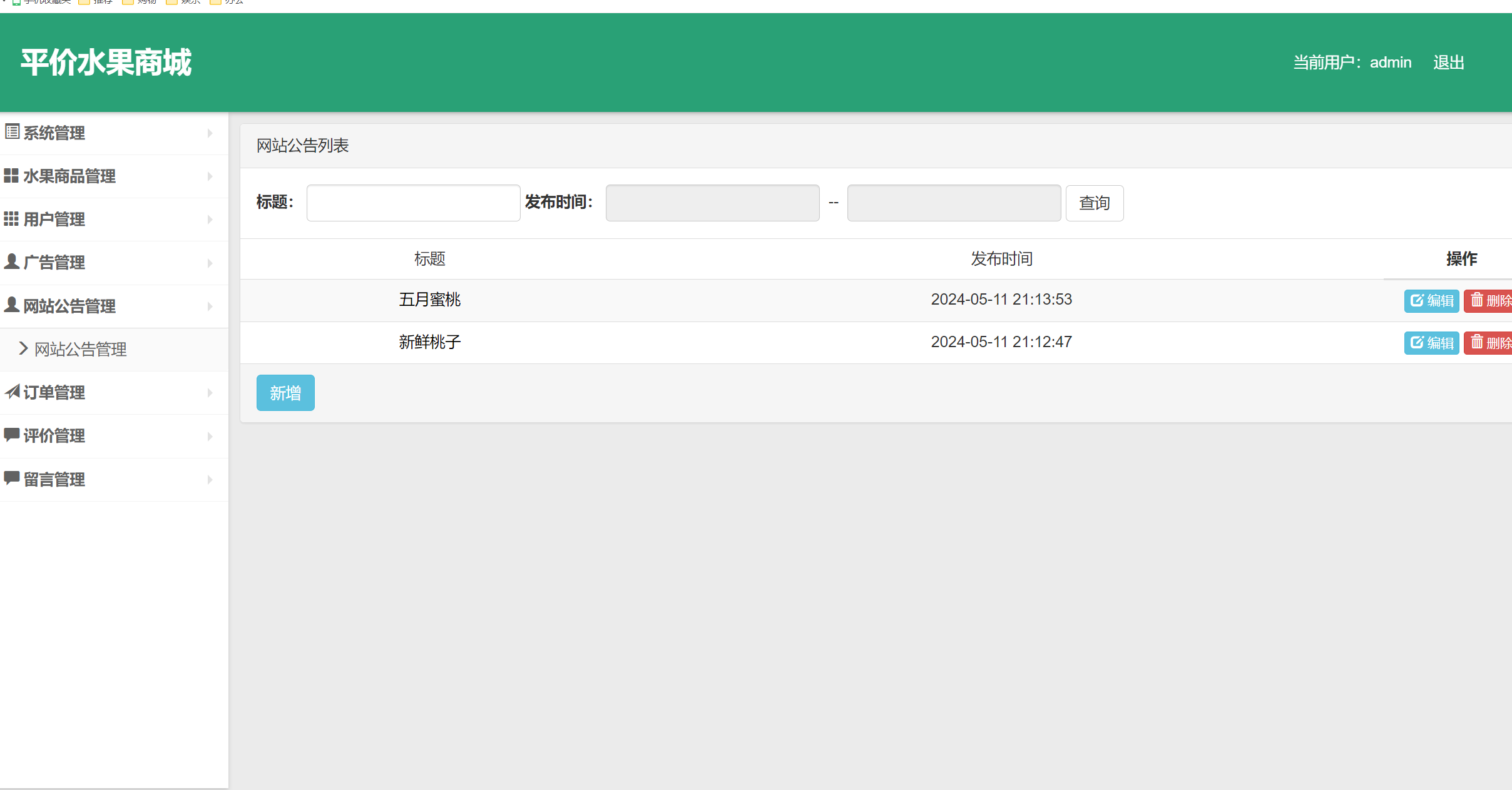Click the comment icon beside 留言管理
This screenshot has width=1512, height=790.
tap(11, 478)
